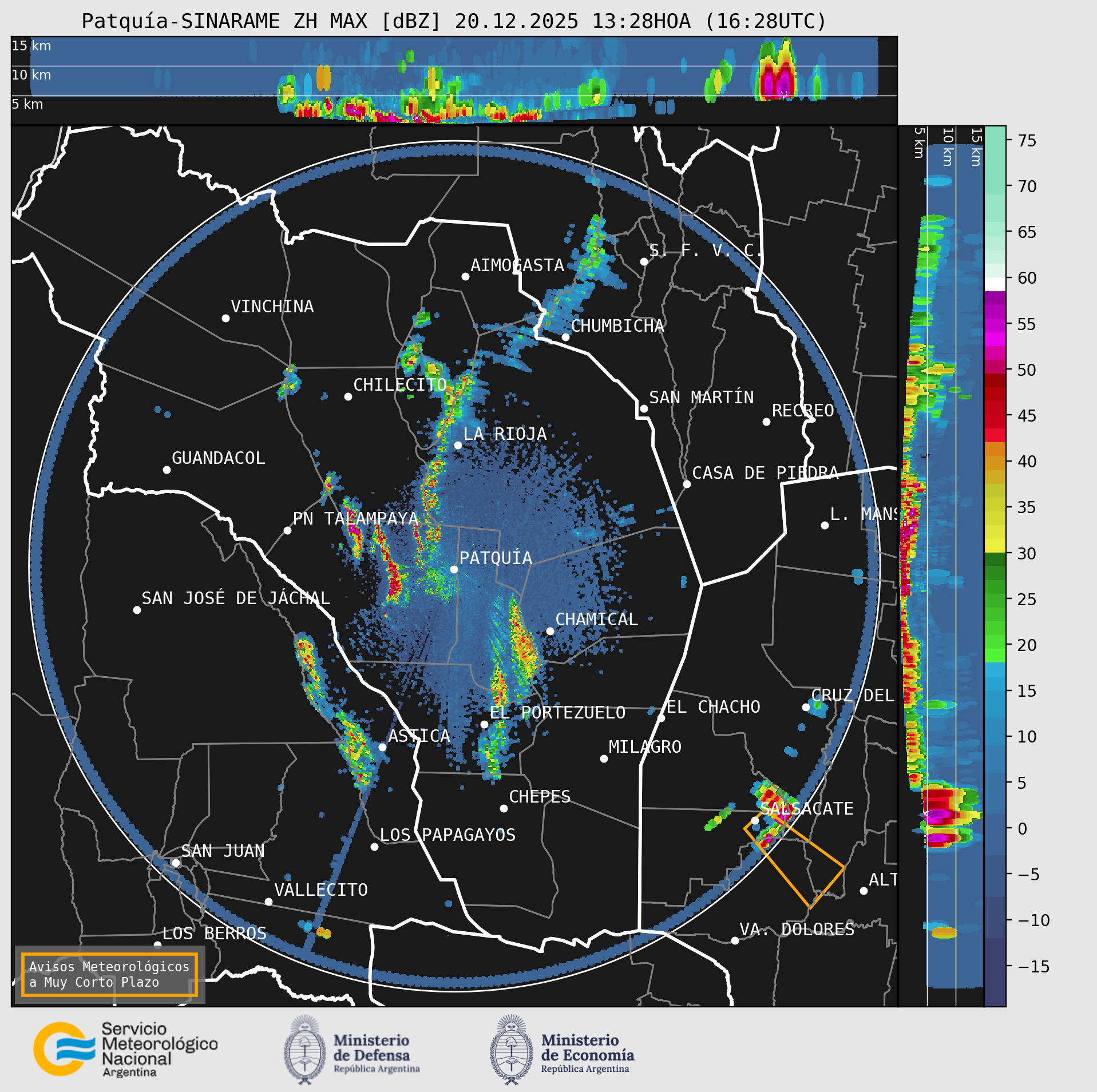Click the "LOS PAPAGAYOS" map label
The image size is (1097, 1092).
point(448,835)
